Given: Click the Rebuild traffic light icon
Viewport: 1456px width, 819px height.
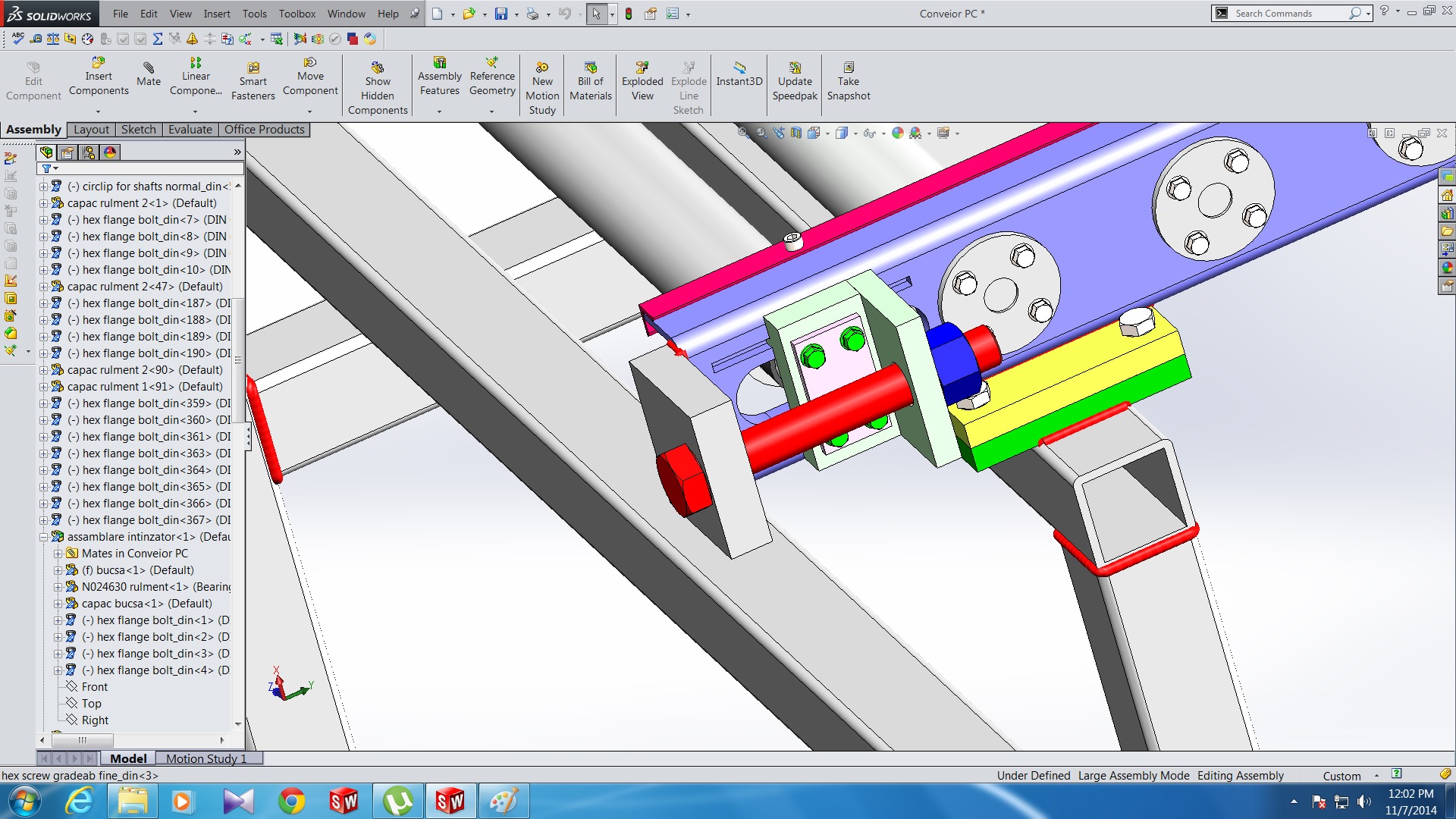Looking at the screenshot, I should (x=629, y=14).
